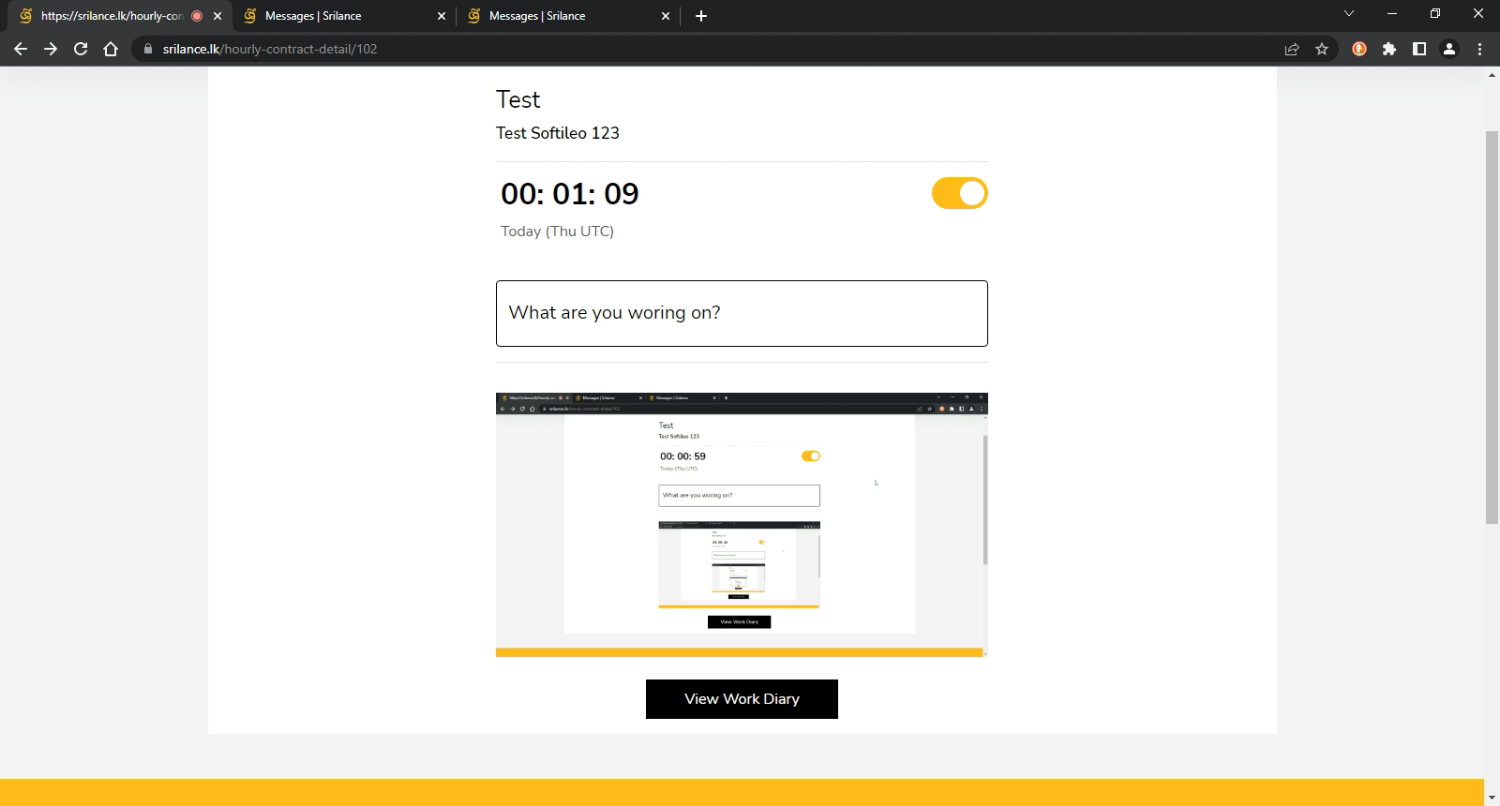The width and height of the screenshot is (1500, 806).
Task: Open the user profile icon
Action: click(x=1449, y=49)
